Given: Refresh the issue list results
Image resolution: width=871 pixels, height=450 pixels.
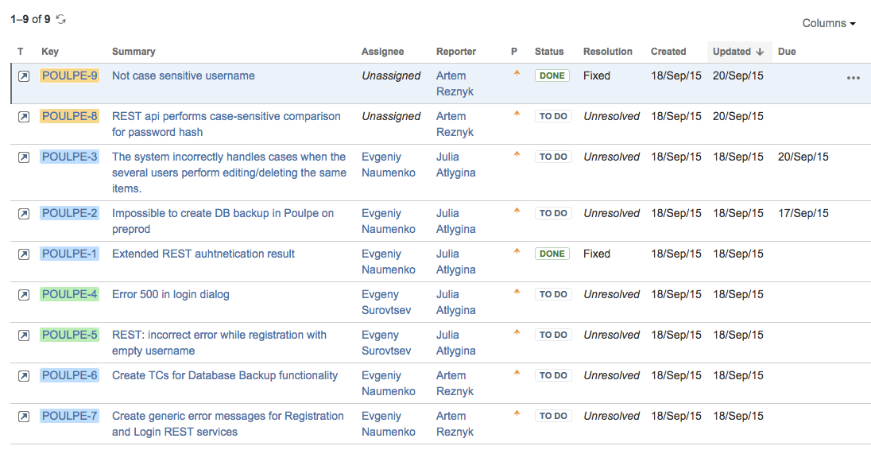Looking at the screenshot, I should tap(61, 19).
